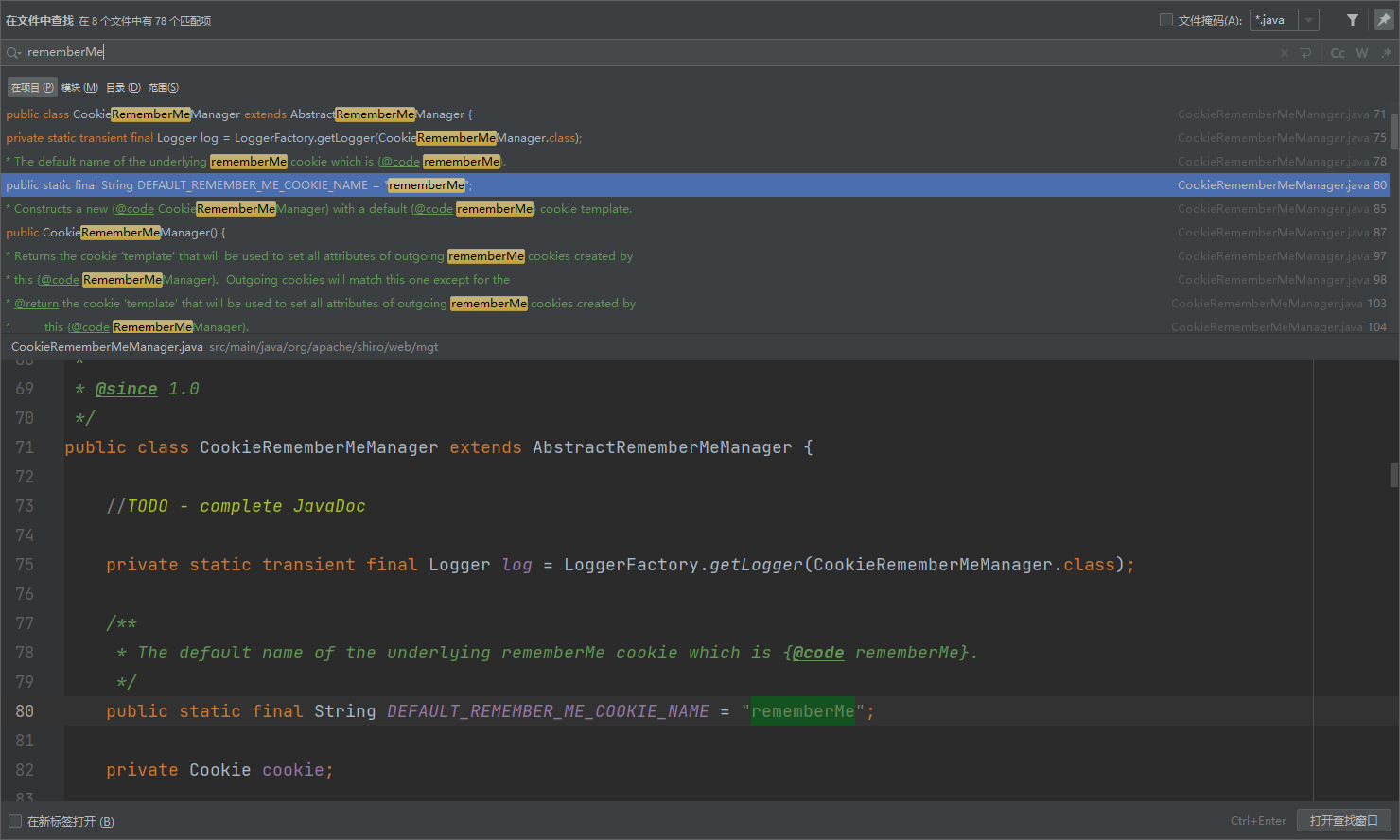Enable the 在新标签打开(B) checkbox
The height and width of the screenshot is (840, 1400).
pos(15,821)
